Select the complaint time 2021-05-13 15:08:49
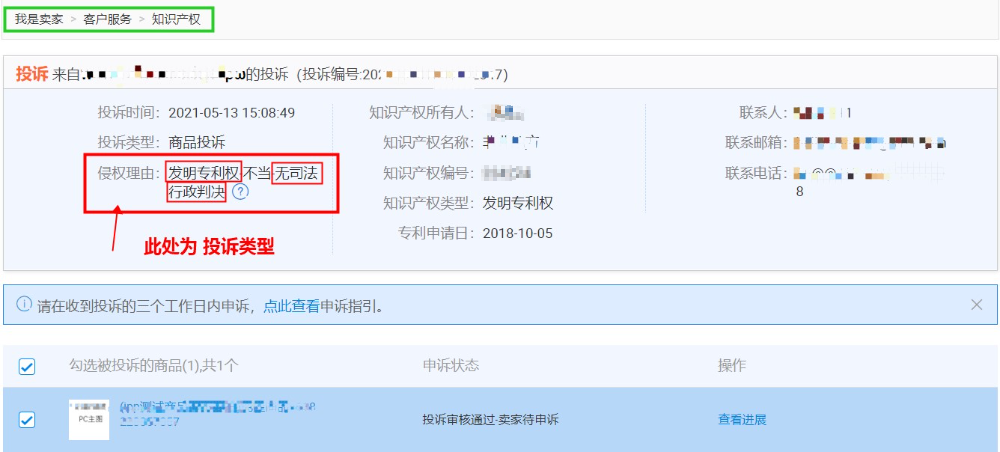The height and width of the screenshot is (452, 1000). pos(232,113)
